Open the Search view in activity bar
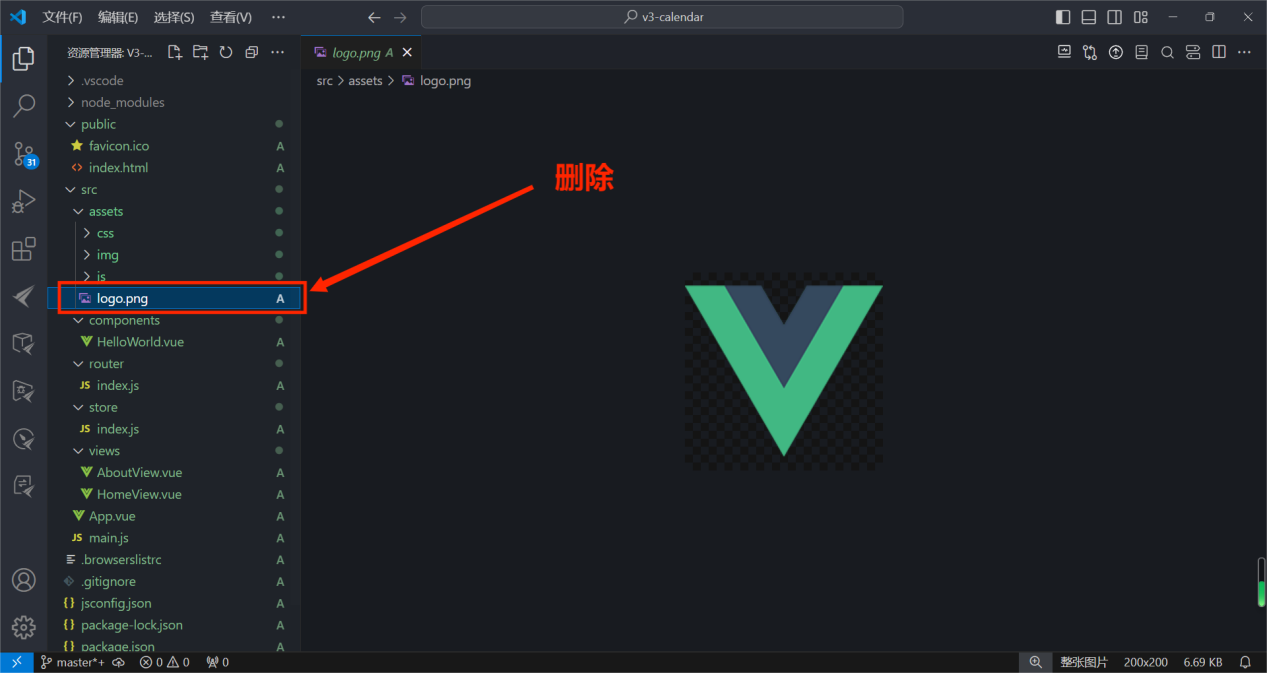Image resolution: width=1267 pixels, height=673 pixels. (x=23, y=105)
